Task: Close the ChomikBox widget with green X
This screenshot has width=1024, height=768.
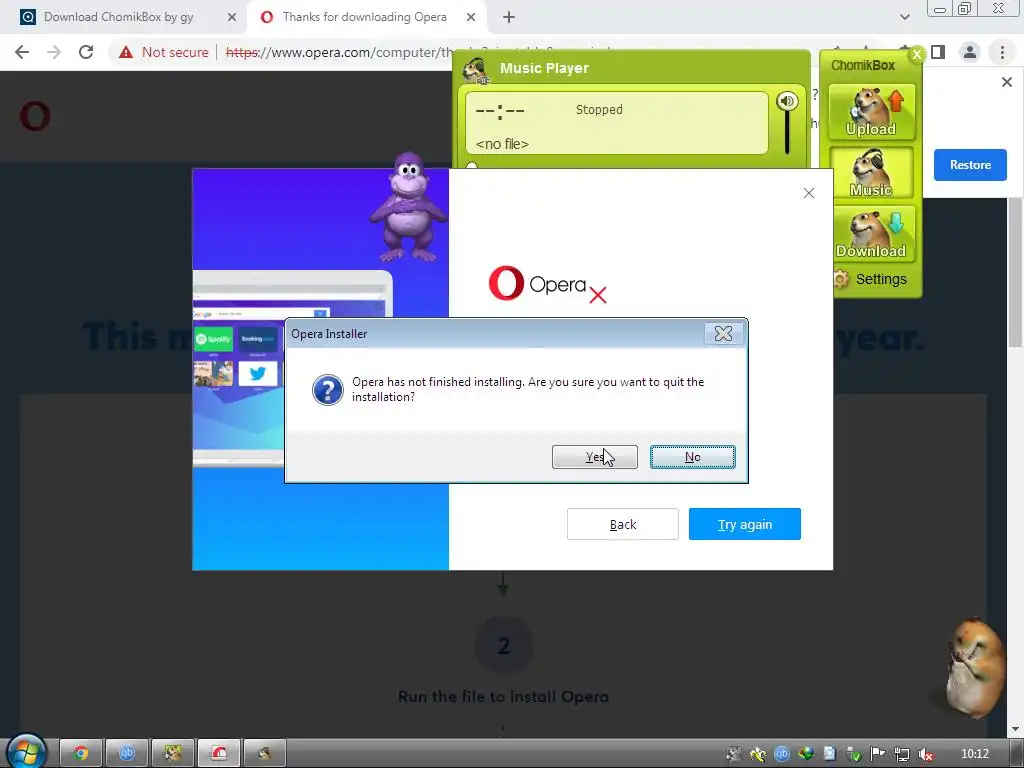Action: tap(917, 54)
